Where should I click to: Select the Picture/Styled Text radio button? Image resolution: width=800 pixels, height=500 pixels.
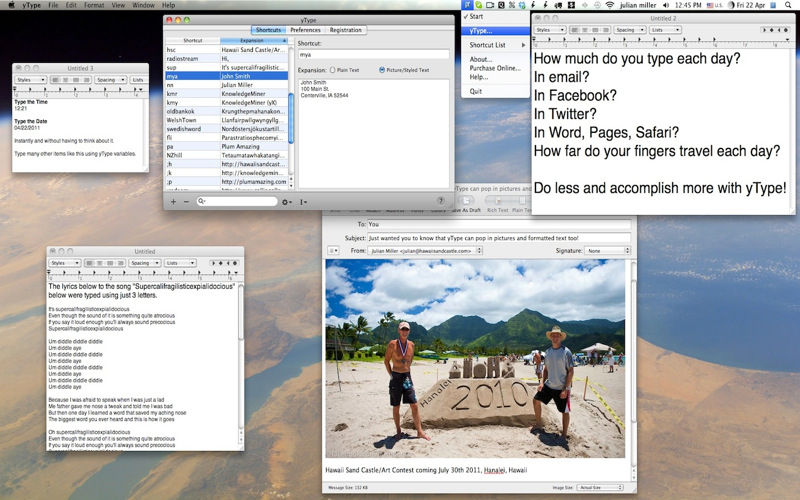382,70
